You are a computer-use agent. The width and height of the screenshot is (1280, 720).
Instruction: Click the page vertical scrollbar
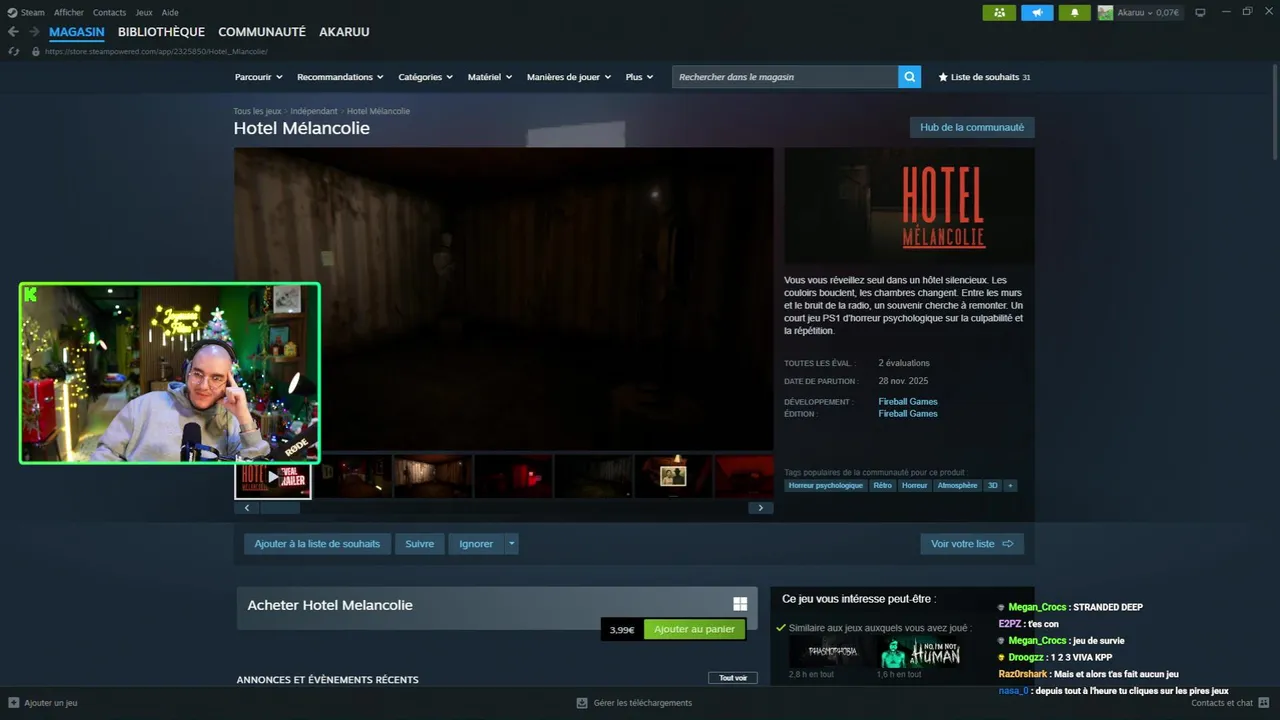coord(1274,110)
